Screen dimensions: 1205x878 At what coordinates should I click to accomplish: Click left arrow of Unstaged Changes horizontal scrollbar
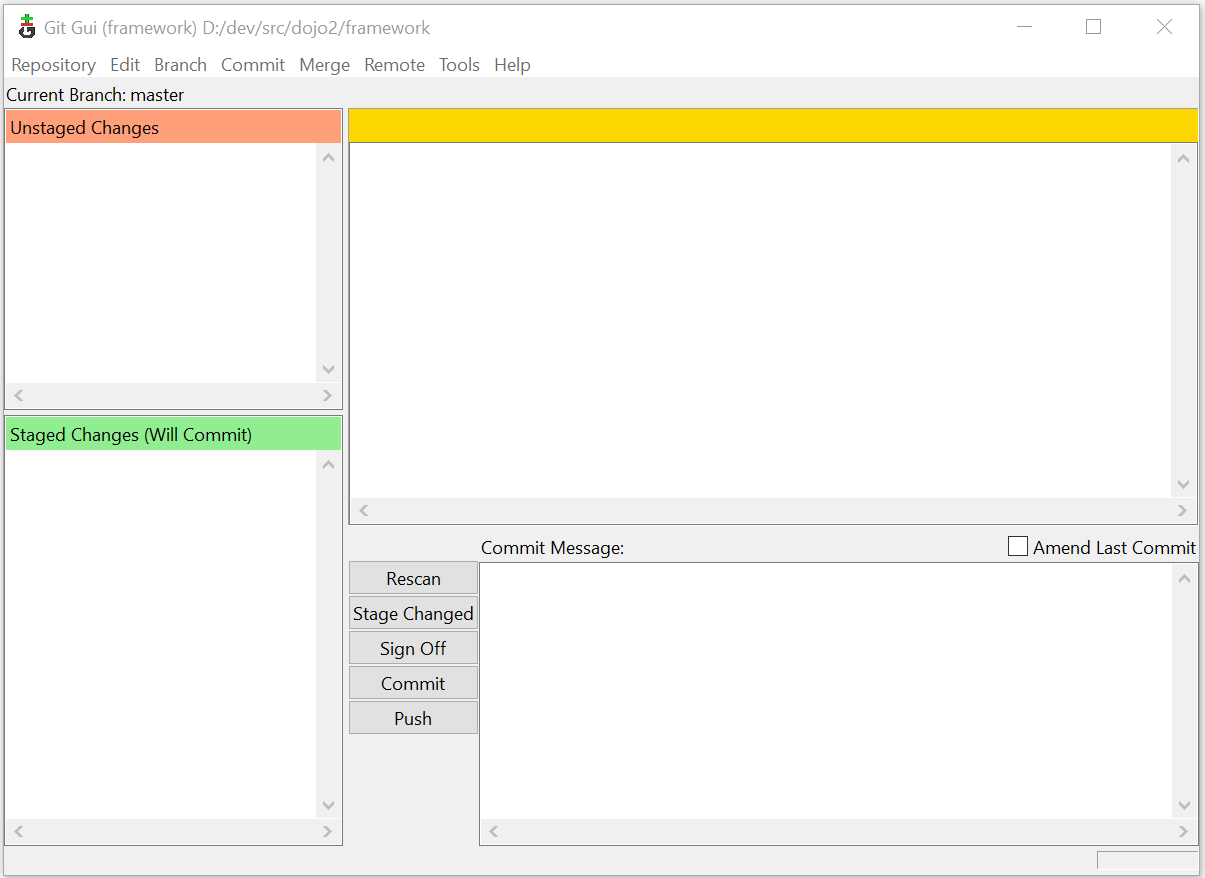[18, 395]
